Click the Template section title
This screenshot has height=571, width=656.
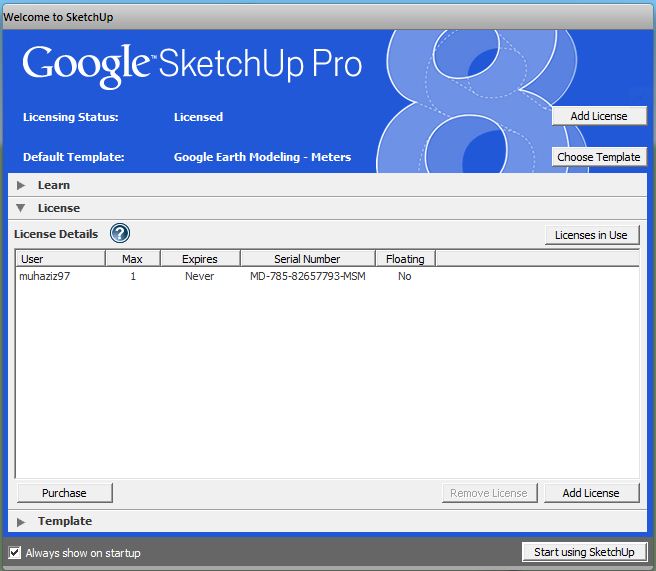point(65,521)
